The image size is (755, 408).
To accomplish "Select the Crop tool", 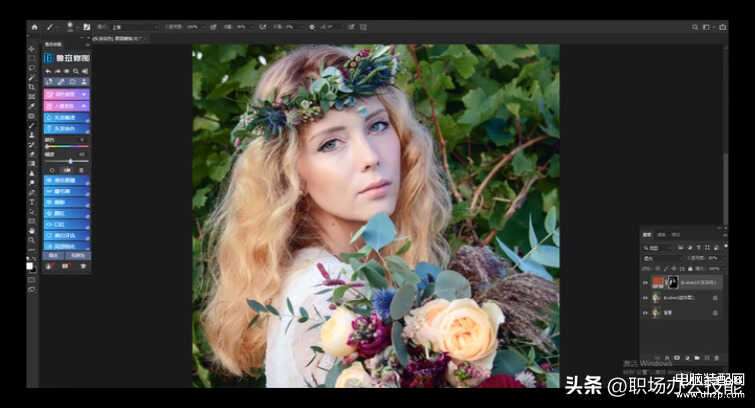I will coord(32,87).
